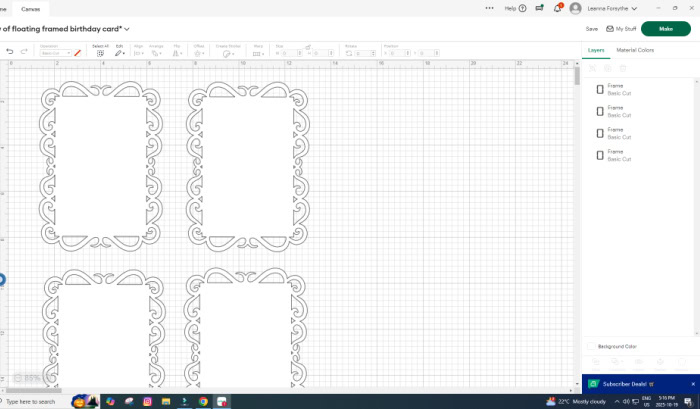The image size is (700, 409).
Task: Click the user profile avatar
Action: [x=575, y=8]
